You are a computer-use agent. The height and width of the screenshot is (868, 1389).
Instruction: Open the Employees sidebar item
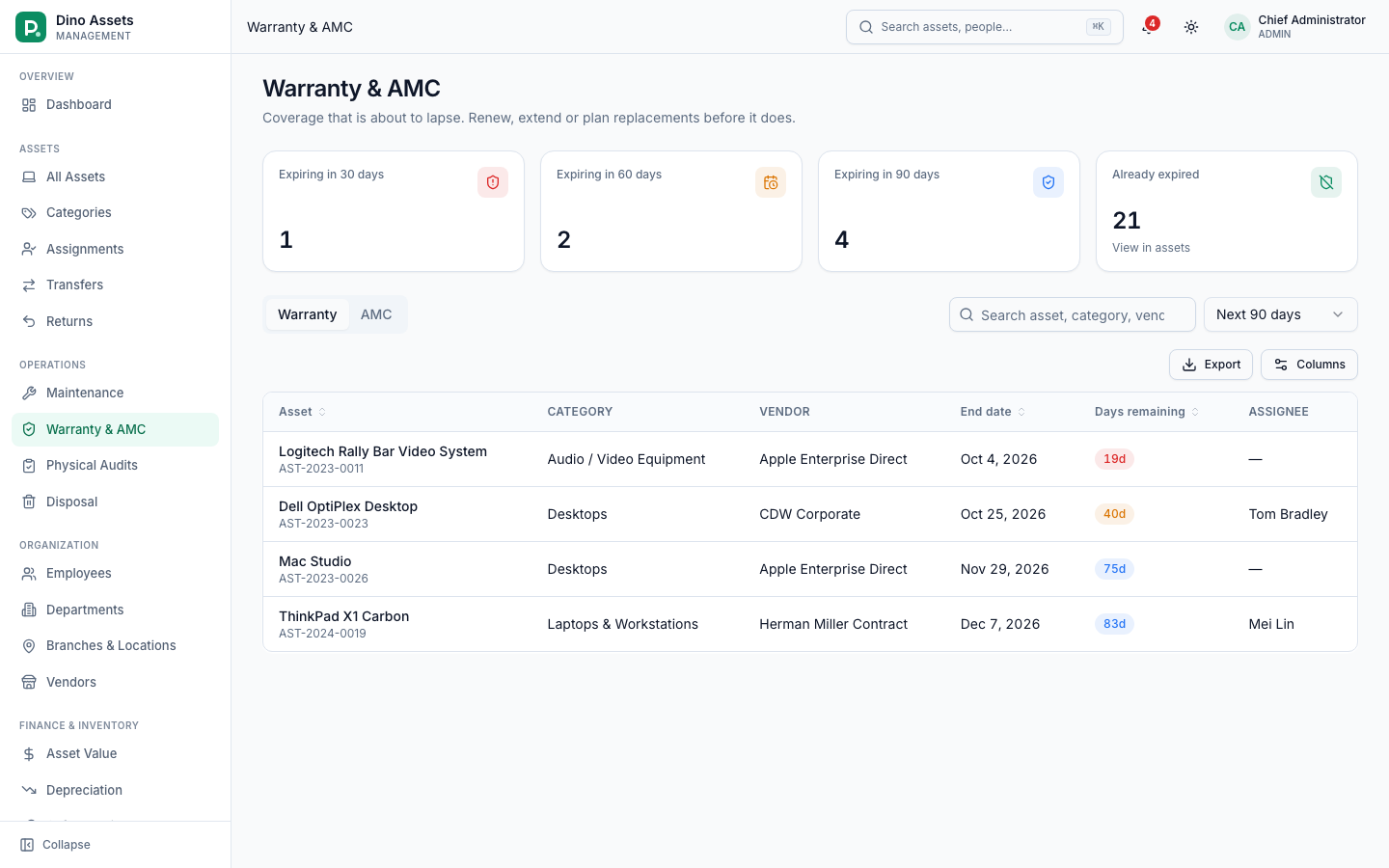[115, 574]
